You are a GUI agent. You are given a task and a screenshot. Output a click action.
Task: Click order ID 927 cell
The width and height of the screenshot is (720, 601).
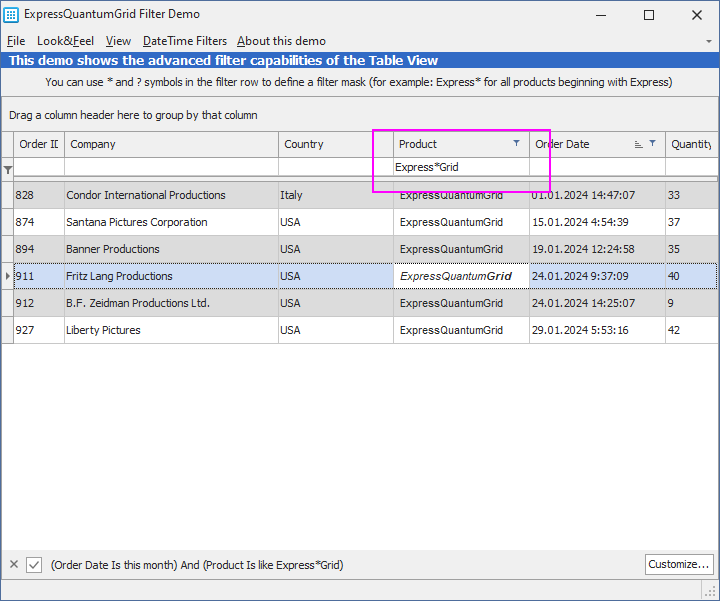pos(39,330)
